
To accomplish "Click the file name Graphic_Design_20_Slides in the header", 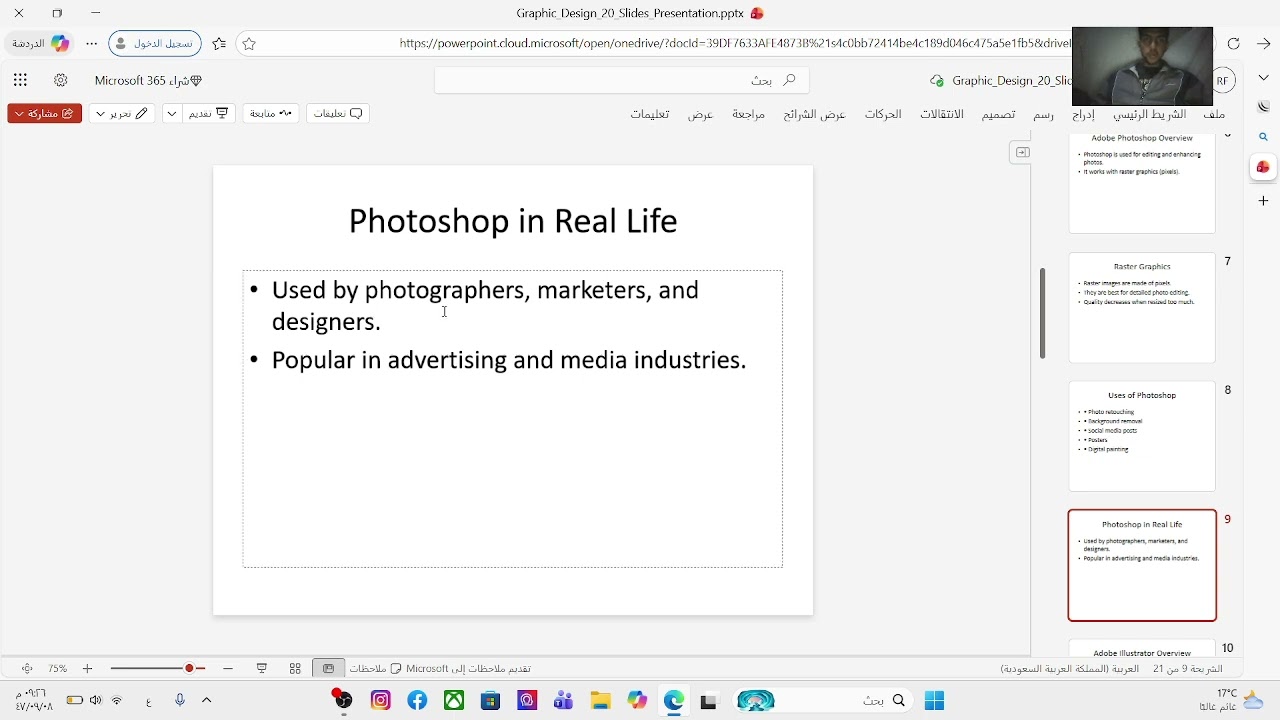I will coord(1011,80).
